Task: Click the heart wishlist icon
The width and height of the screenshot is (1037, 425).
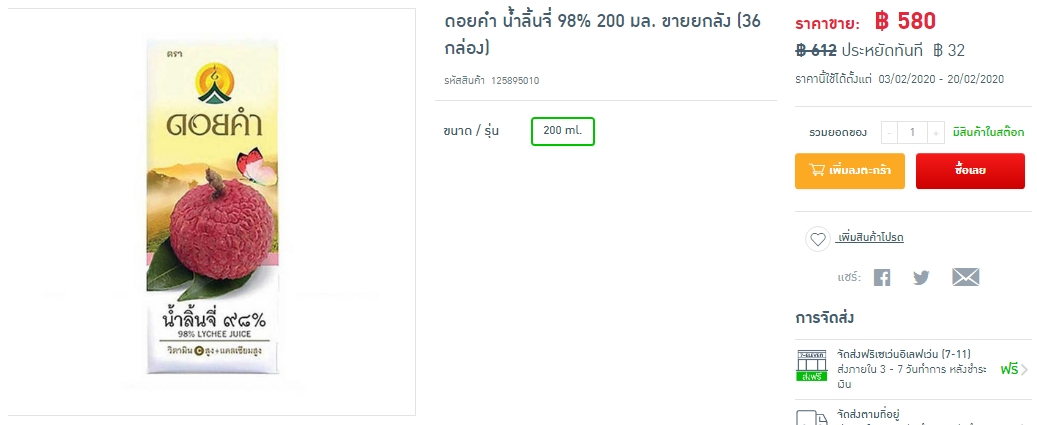Action: click(818, 239)
